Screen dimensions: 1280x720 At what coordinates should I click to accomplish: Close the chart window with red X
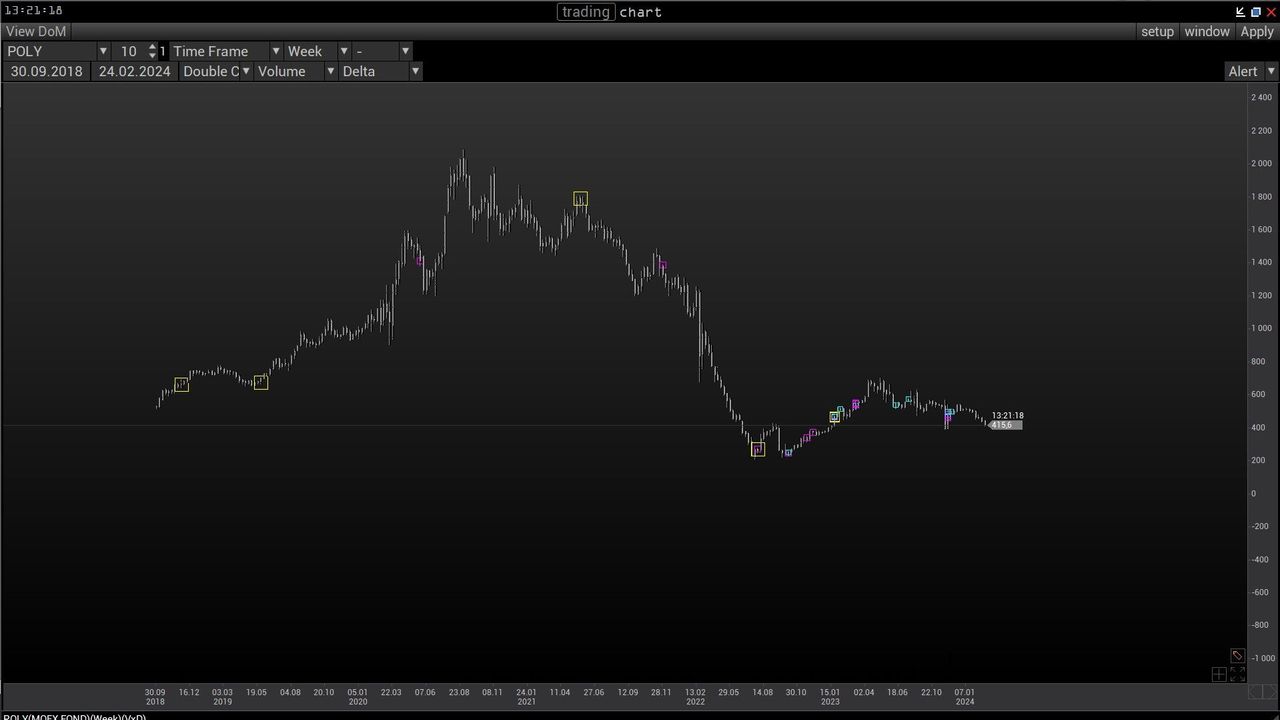coord(1271,12)
